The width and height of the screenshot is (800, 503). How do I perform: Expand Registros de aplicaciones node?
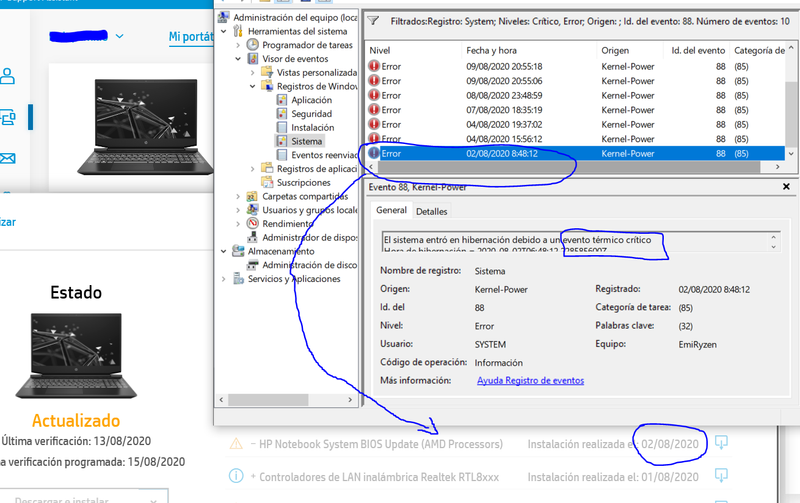252,169
